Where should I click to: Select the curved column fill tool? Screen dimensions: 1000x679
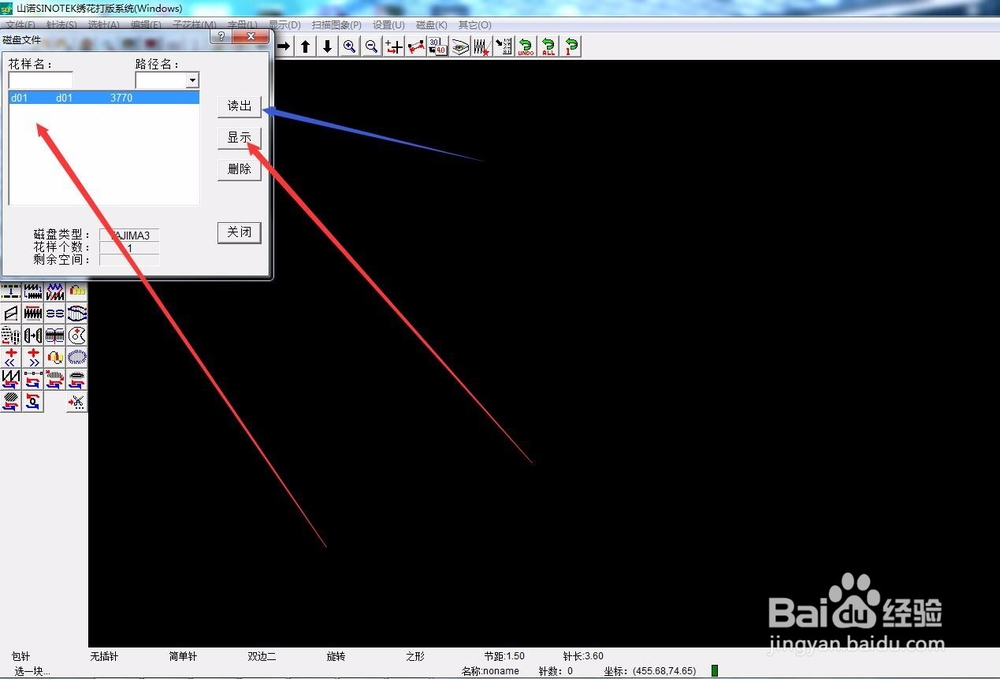click(x=77, y=313)
